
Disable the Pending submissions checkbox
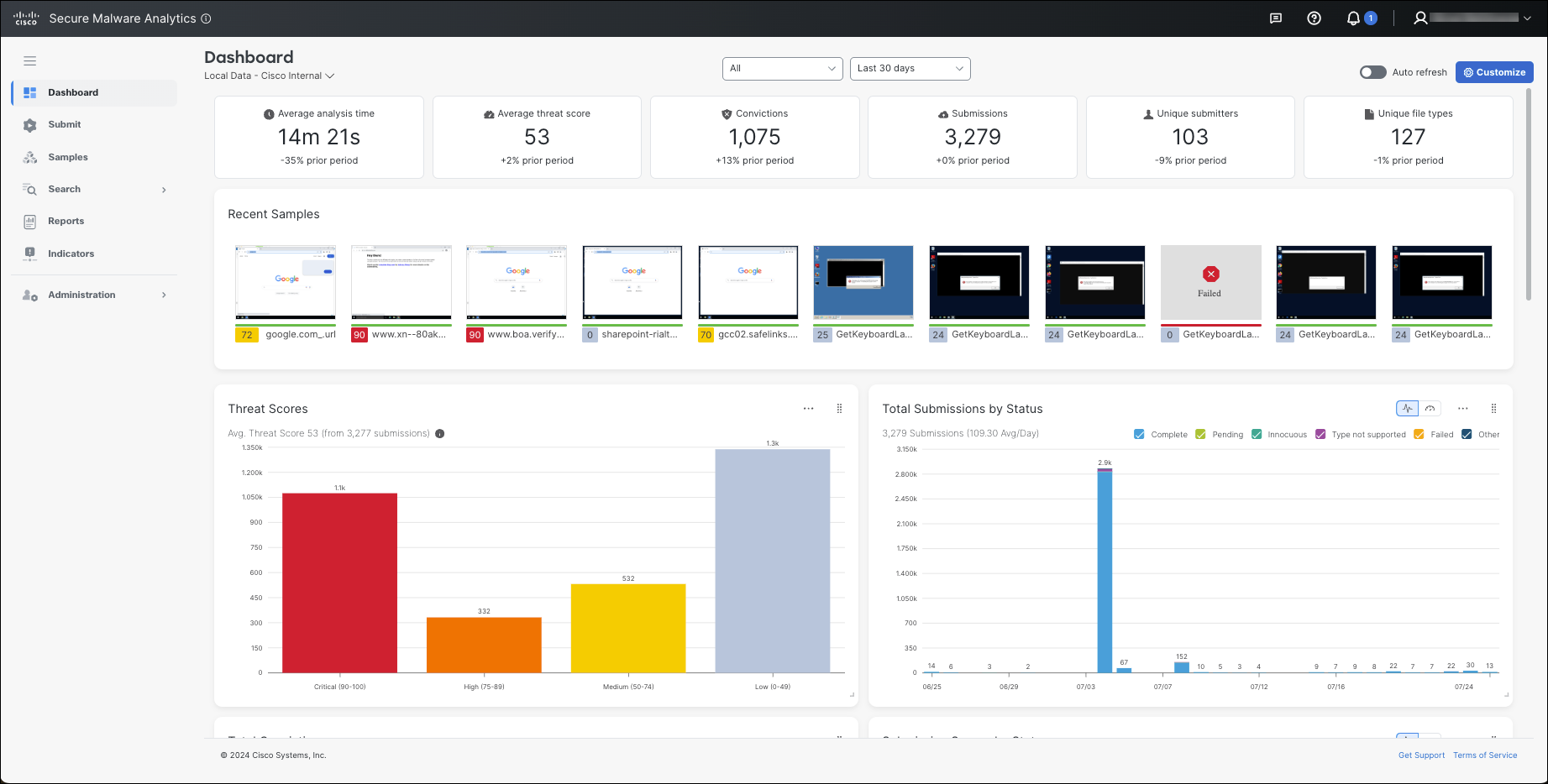pos(1199,434)
